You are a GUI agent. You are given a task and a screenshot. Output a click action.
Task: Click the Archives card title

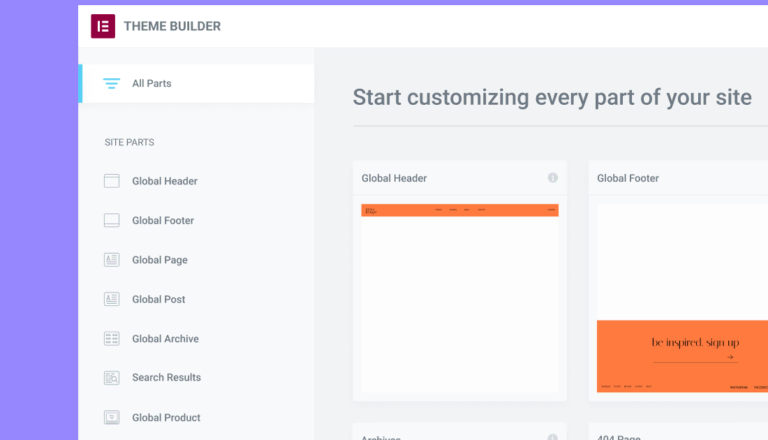(x=381, y=437)
